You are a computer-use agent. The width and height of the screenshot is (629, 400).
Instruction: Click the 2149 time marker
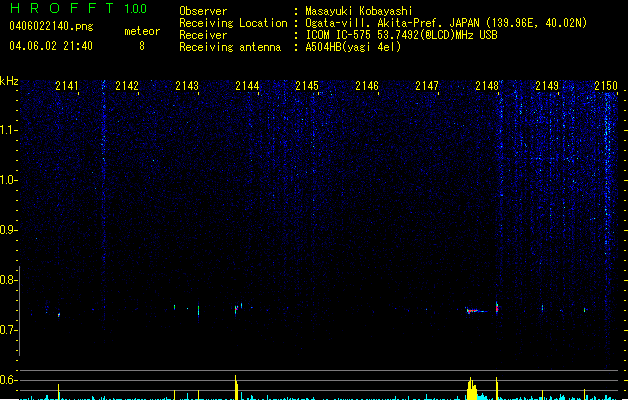(x=547, y=86)
